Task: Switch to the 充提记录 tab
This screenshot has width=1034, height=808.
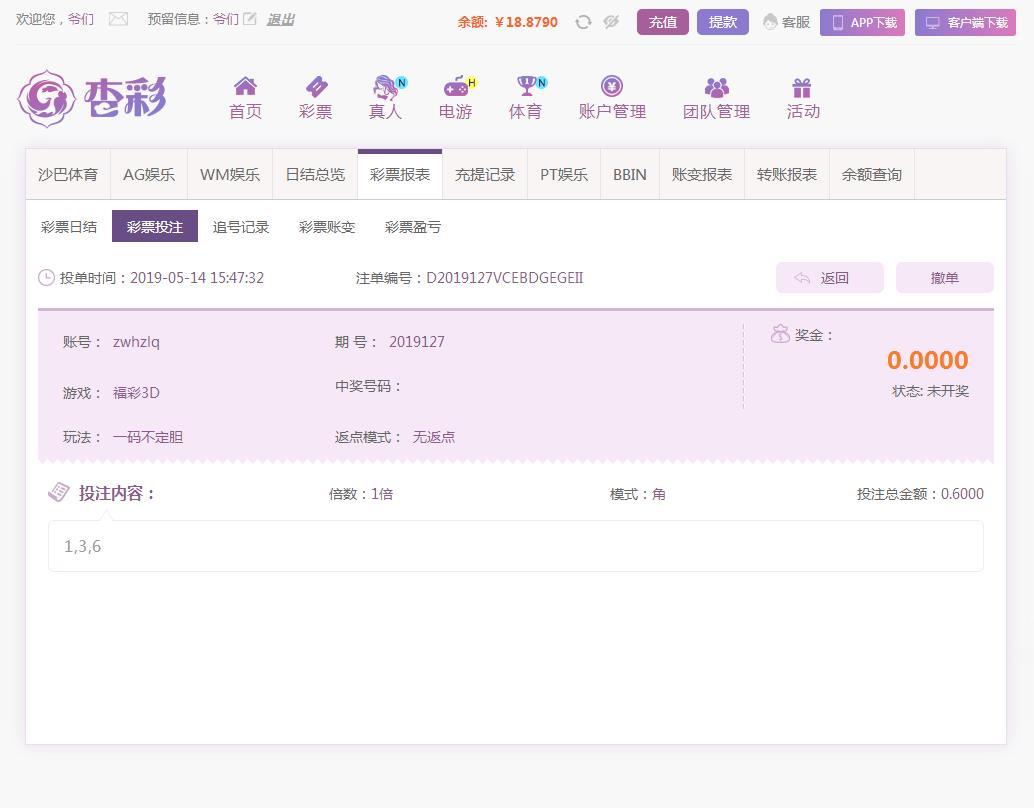Action: 485,175
